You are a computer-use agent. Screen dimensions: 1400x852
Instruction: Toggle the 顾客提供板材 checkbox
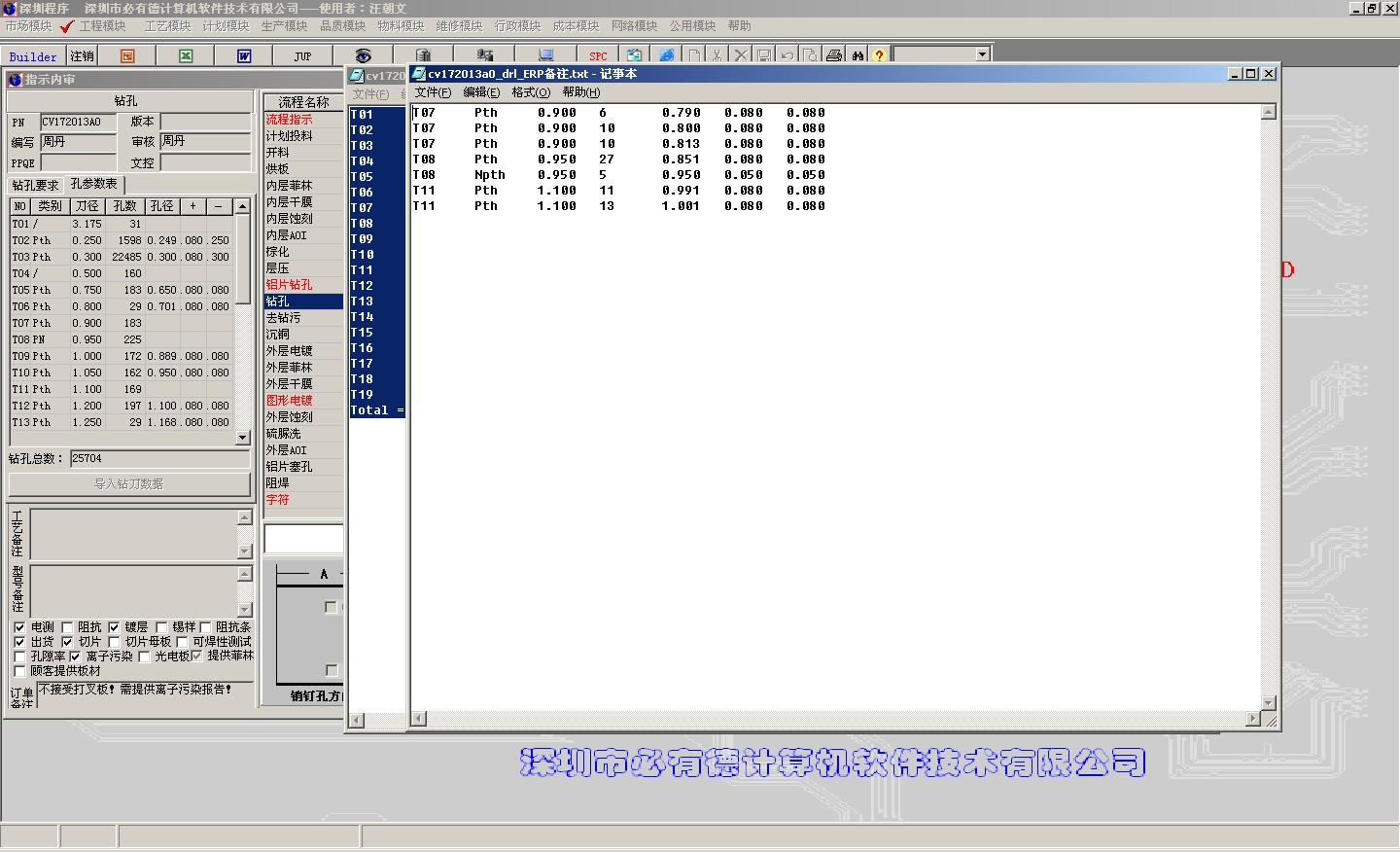coord(19,671)
